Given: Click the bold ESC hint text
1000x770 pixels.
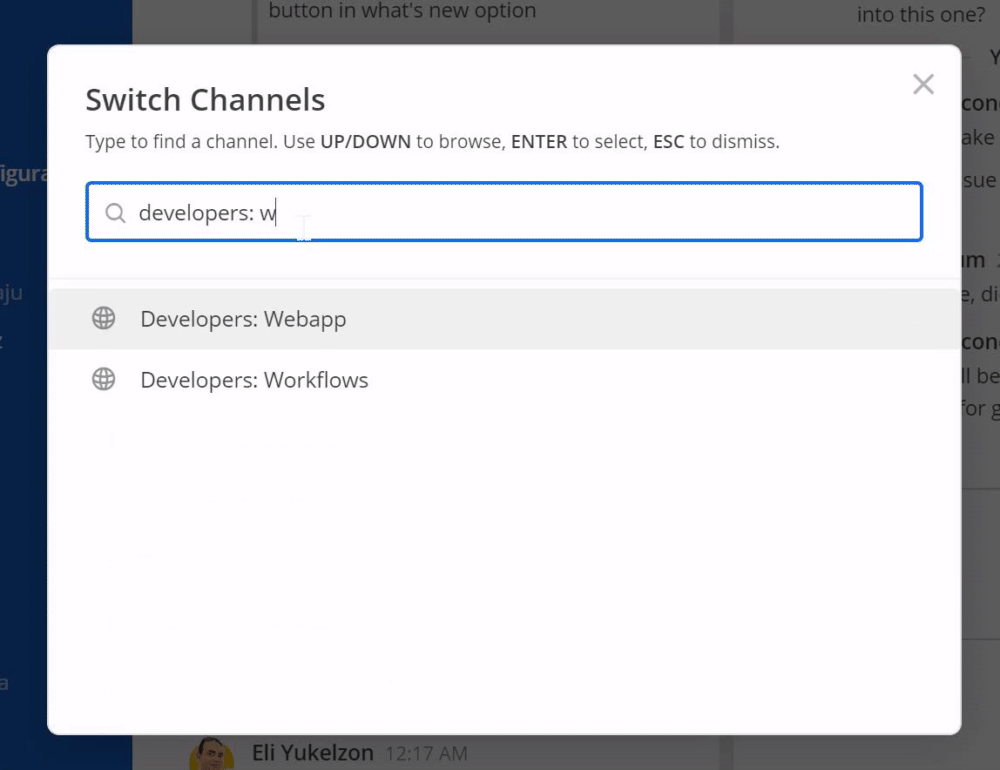Looking at the screenshot, I should click(x=668, y=142).
